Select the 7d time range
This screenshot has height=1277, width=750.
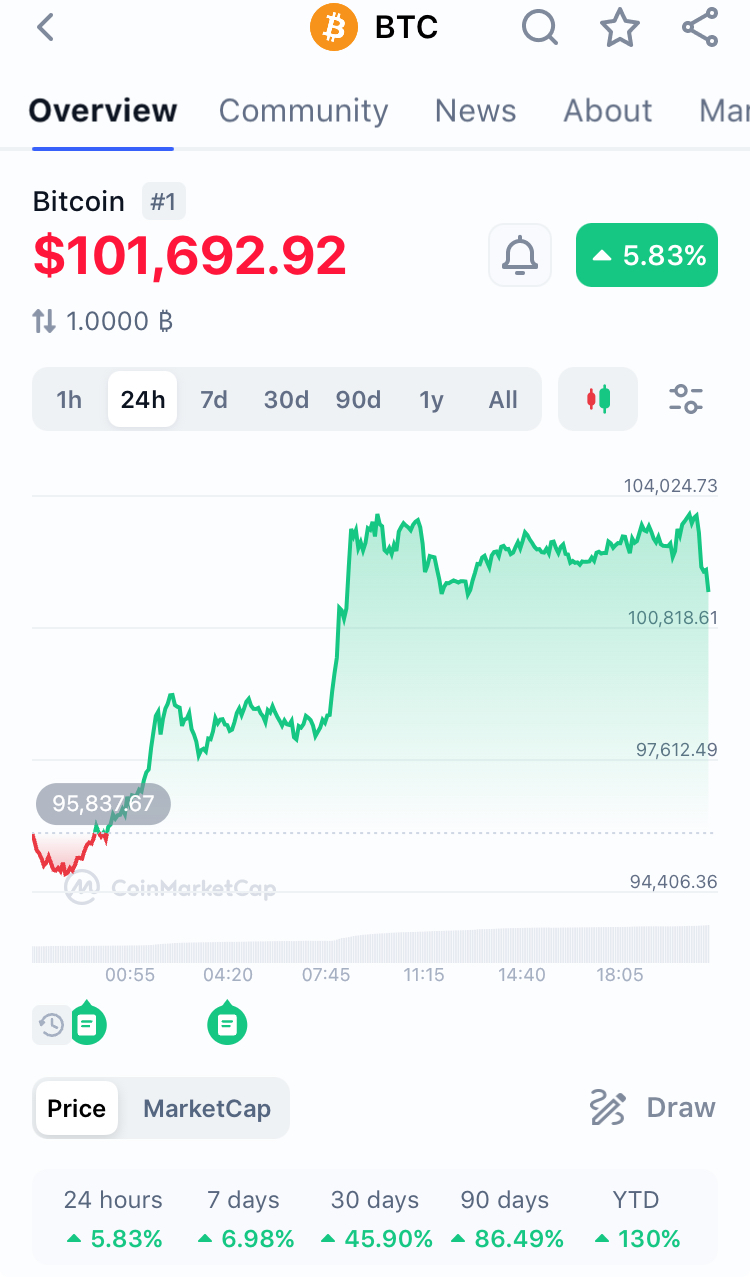pyautogui.click(x=214, y=400)
